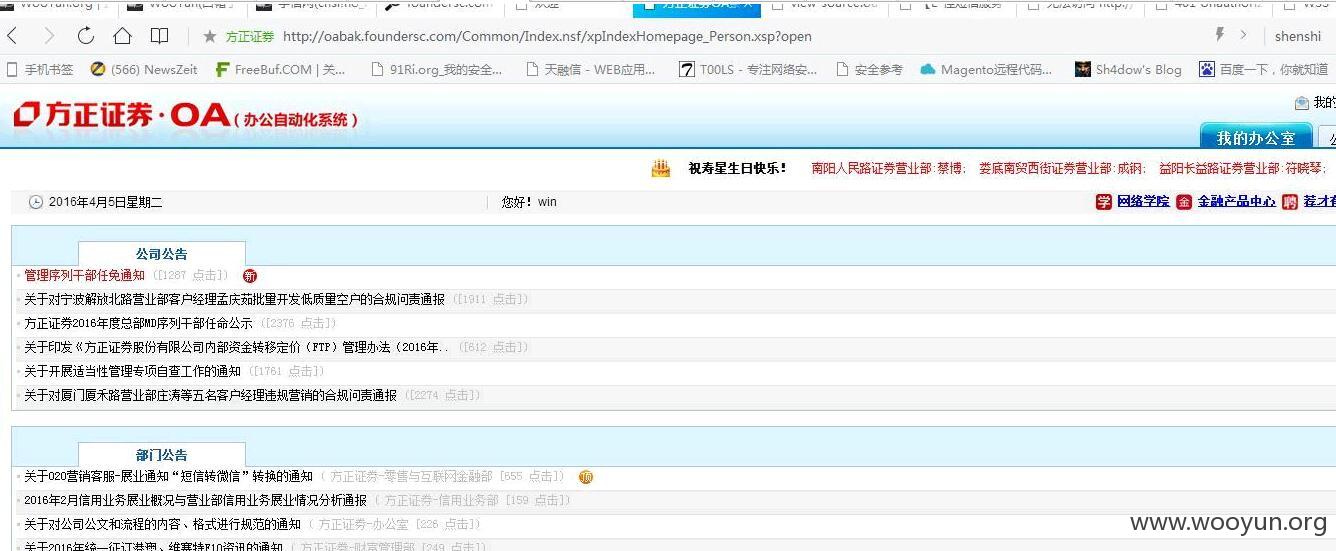Select the 部门公告 section tab

point(161,455)
